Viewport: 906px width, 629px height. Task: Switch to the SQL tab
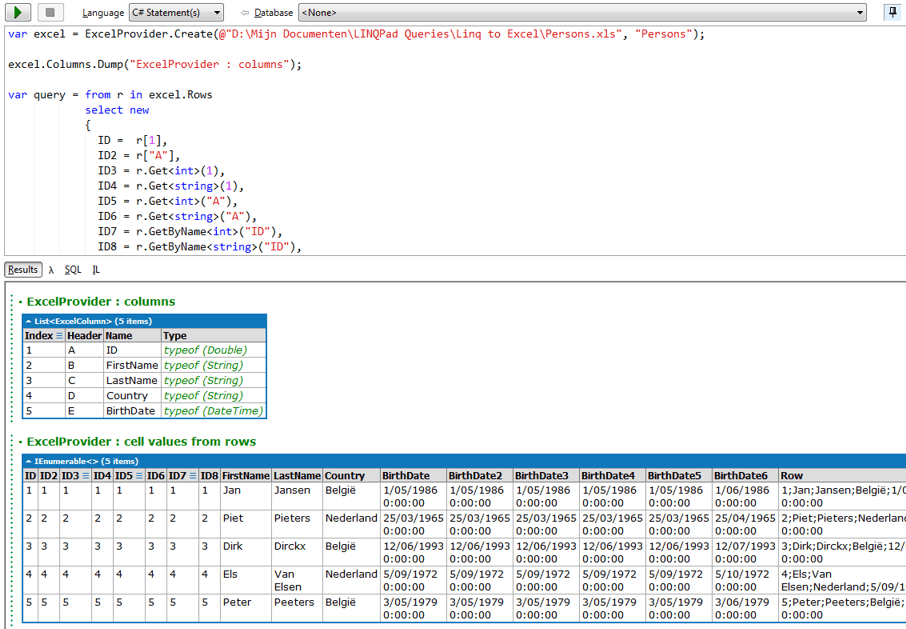(73, 270)
